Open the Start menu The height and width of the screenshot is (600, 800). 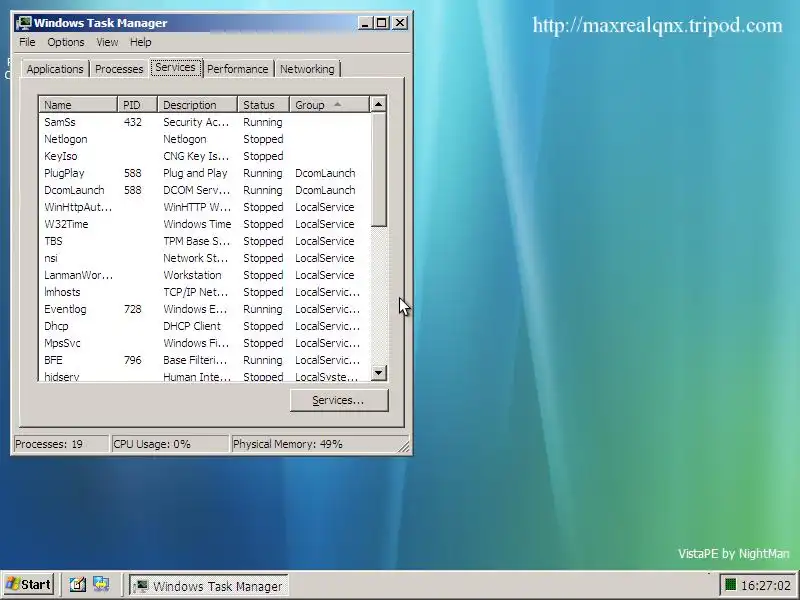29,585
